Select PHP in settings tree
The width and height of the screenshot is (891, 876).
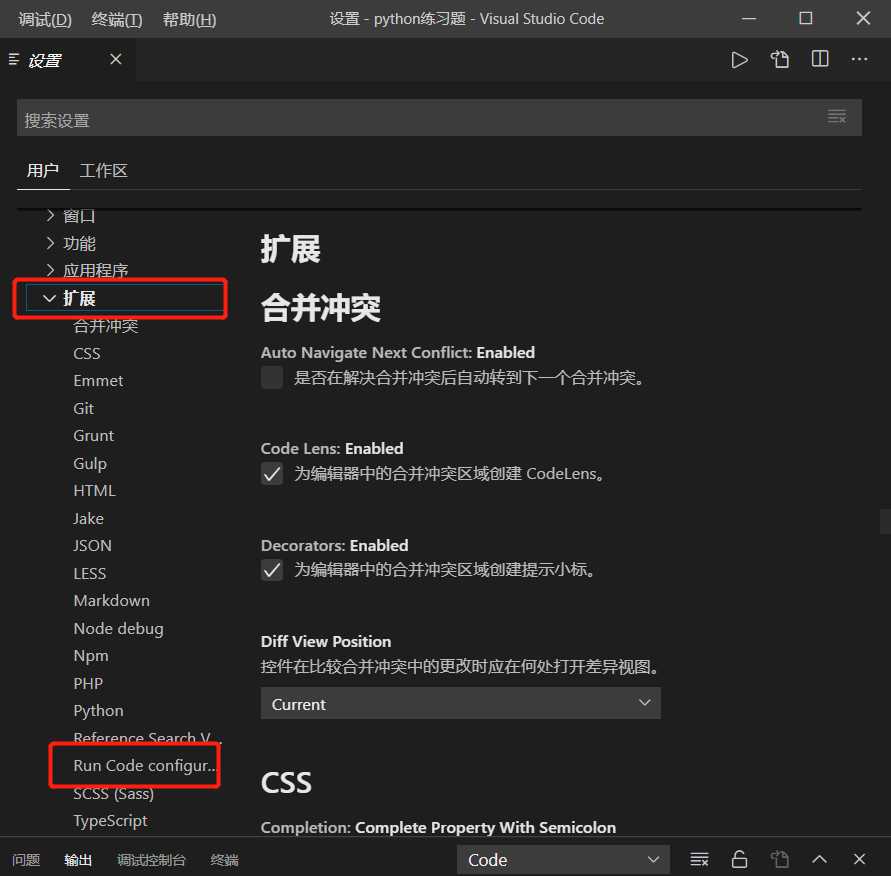click(88, 683)
